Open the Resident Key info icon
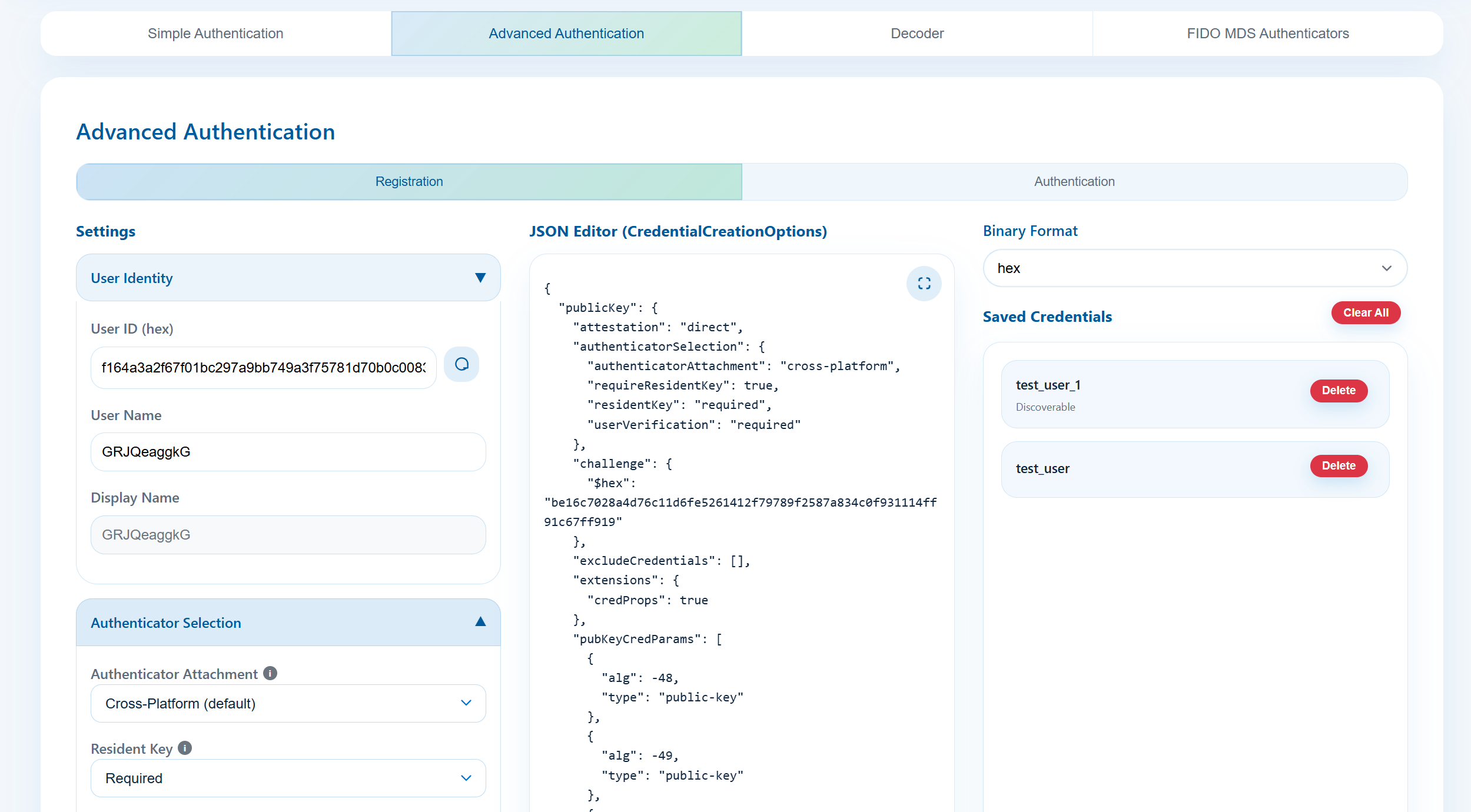Image resolution: width=1471 pixels, height=812 pixels. click(185, 748)
